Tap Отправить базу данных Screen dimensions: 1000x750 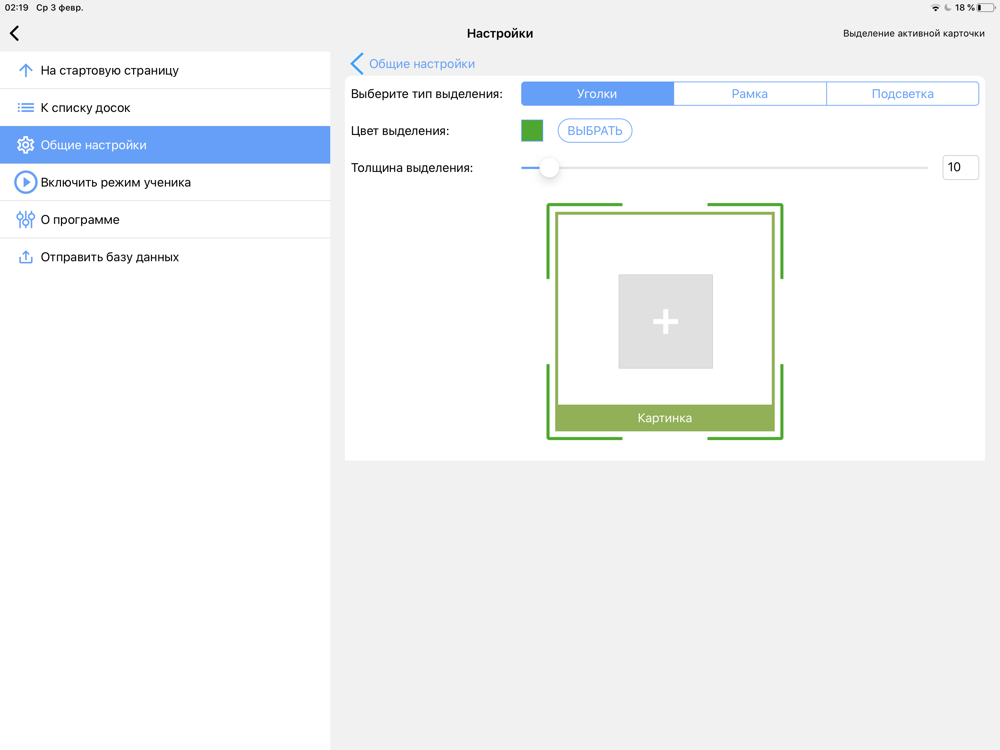109,257
